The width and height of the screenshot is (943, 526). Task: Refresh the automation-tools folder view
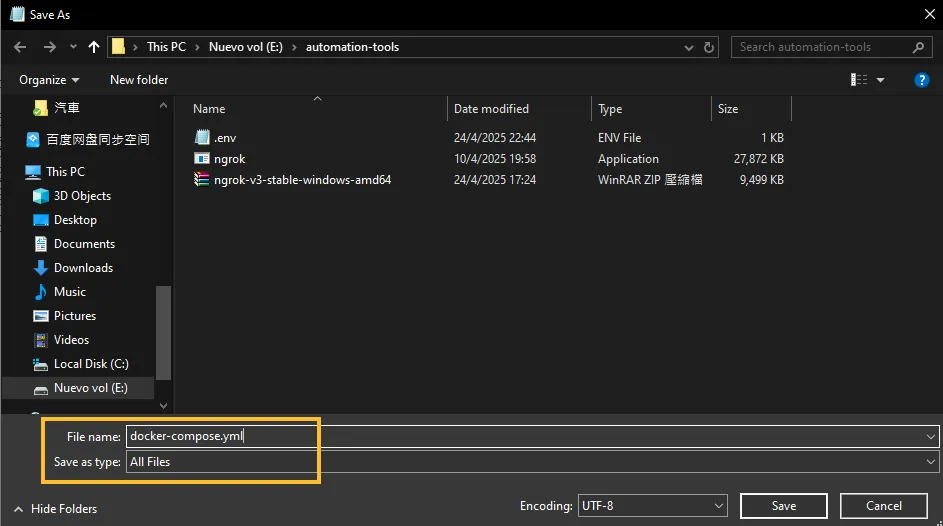point(709,47)
